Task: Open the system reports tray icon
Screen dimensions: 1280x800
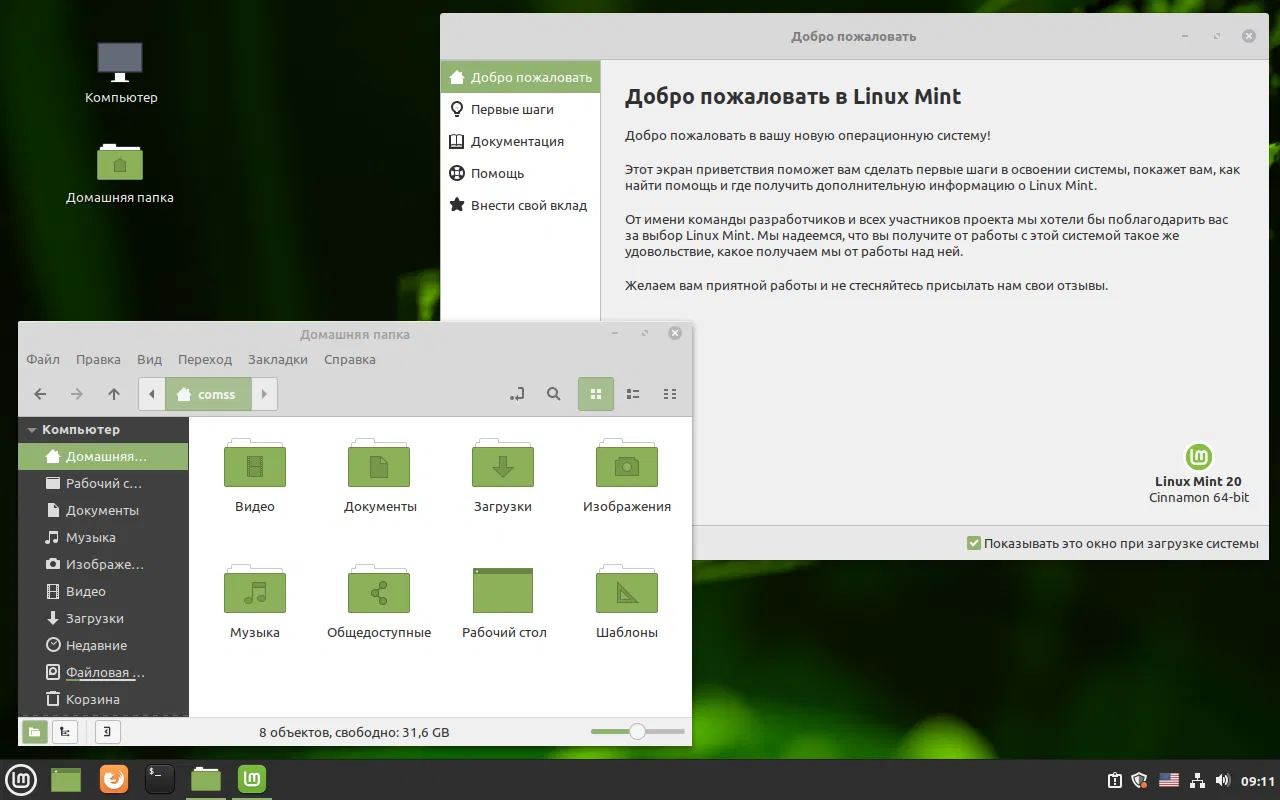Action: (1114, 780)
